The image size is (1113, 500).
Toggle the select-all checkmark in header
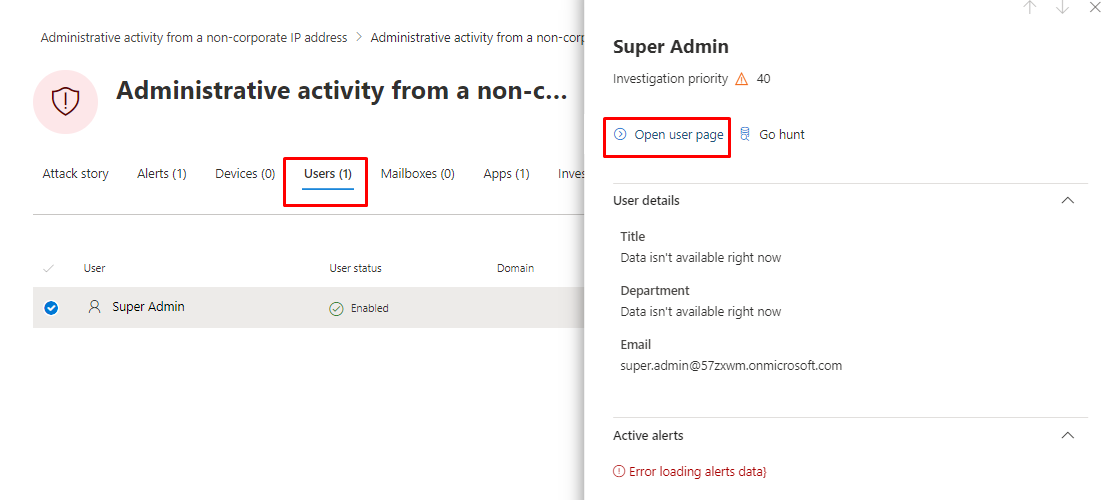click(49, 268)
